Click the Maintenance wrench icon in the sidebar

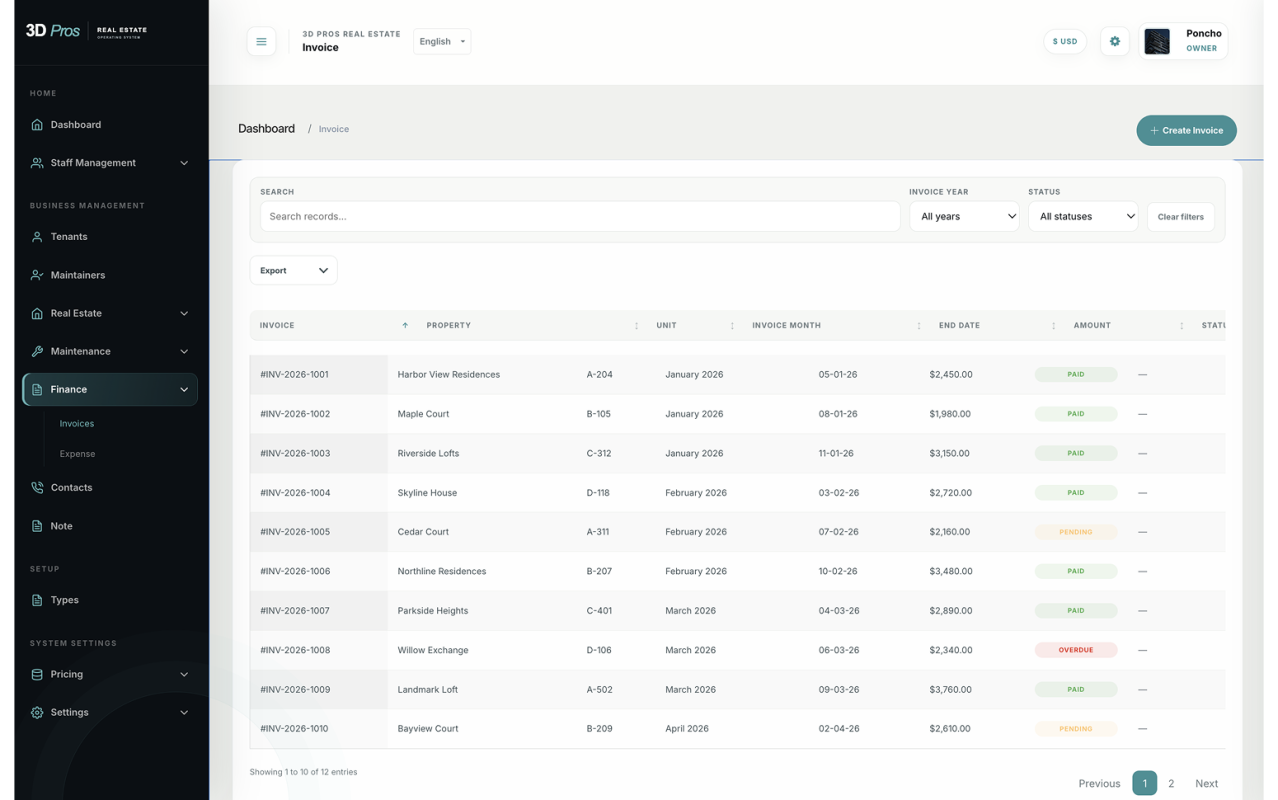tap(37, 351)
